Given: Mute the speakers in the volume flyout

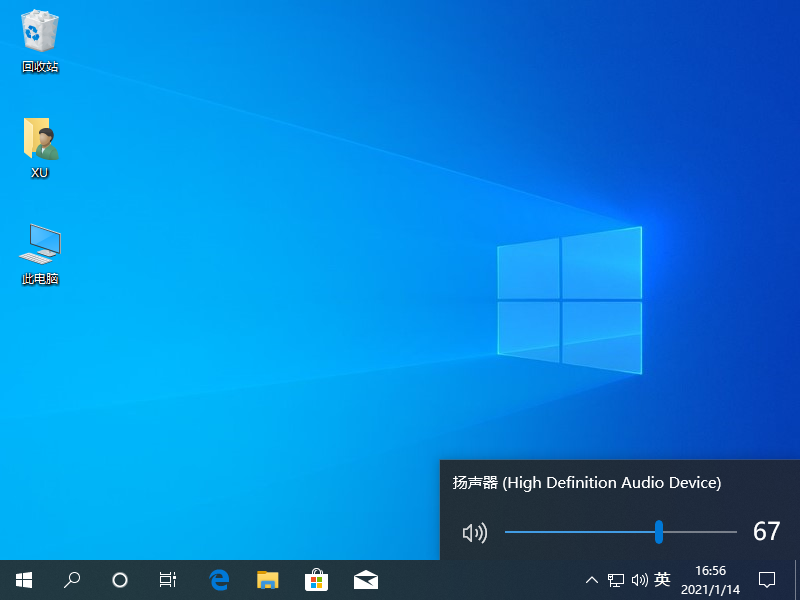Looking at the screenshot, I should click(474, 533).
